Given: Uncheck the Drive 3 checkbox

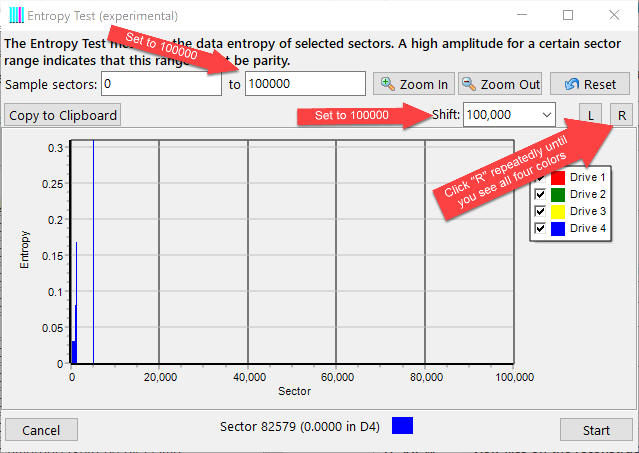Looking at the screenshot, I should coord(540,211).
